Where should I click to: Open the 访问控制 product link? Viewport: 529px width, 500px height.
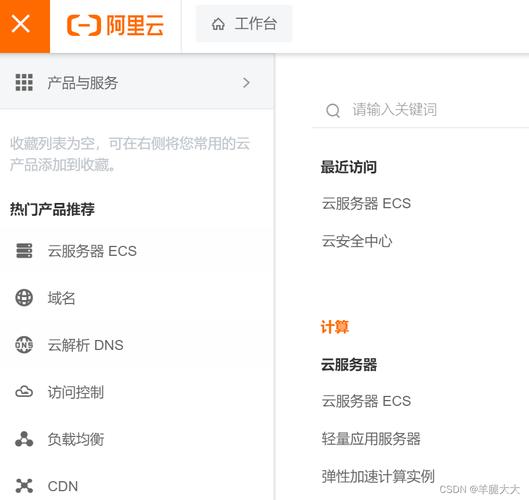pyautogui.click(x=76, y=392)
